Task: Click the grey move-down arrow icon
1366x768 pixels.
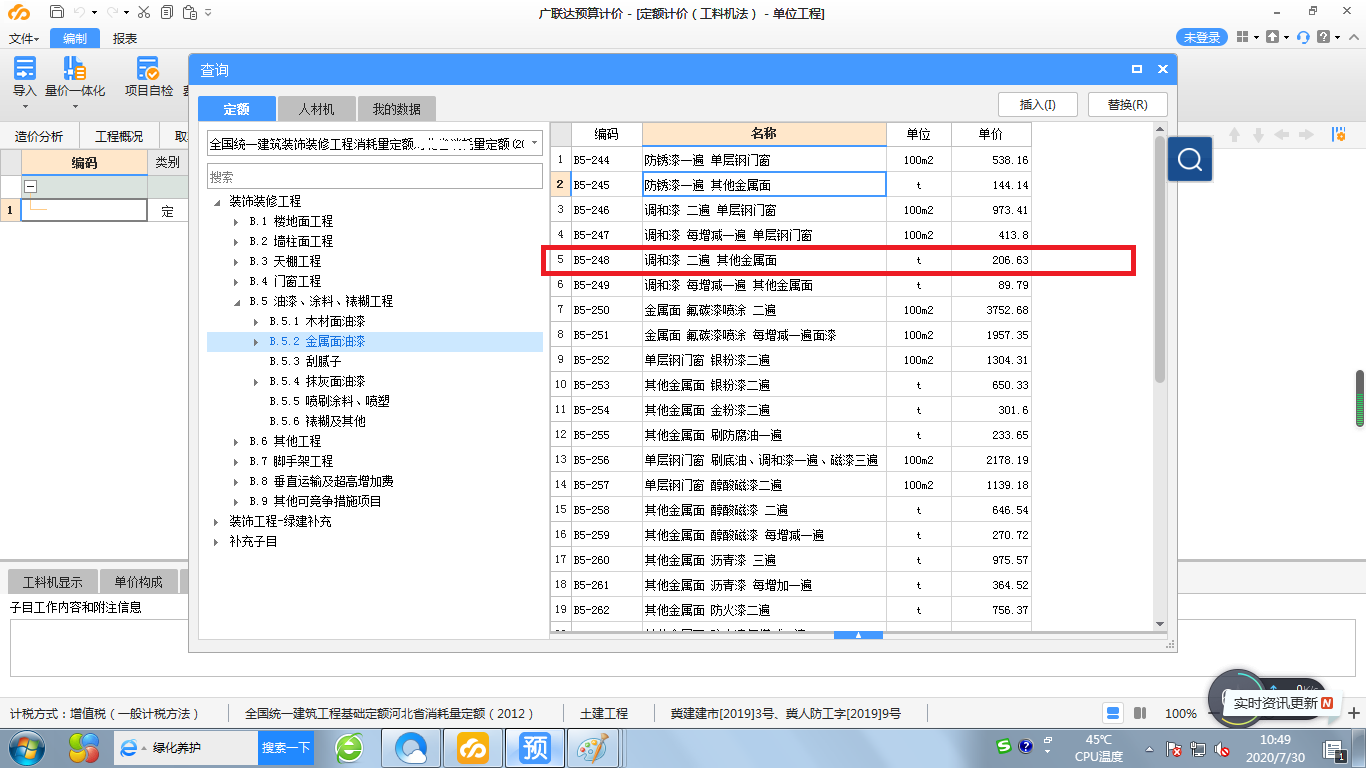Action: pos(1258,135)
